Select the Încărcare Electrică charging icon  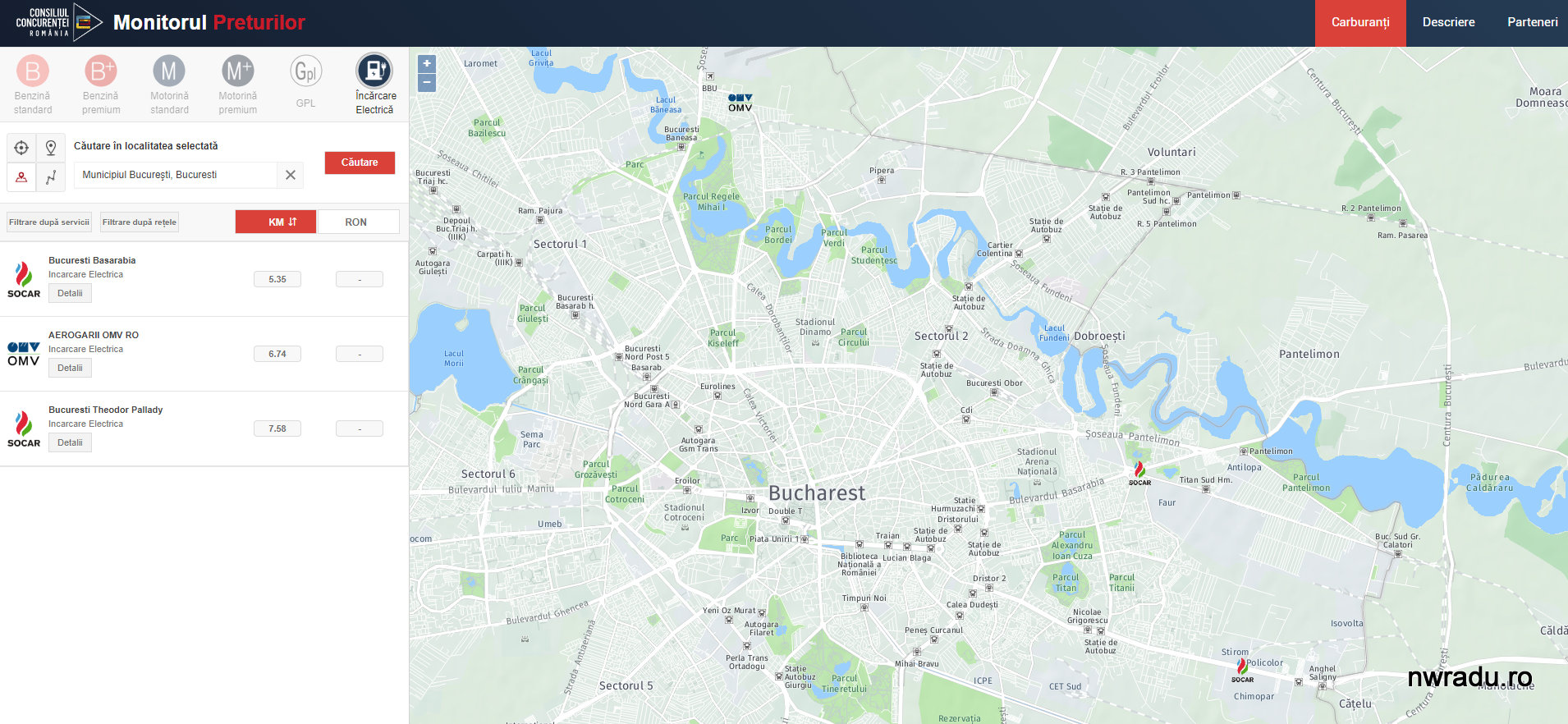tap(374, 71)
